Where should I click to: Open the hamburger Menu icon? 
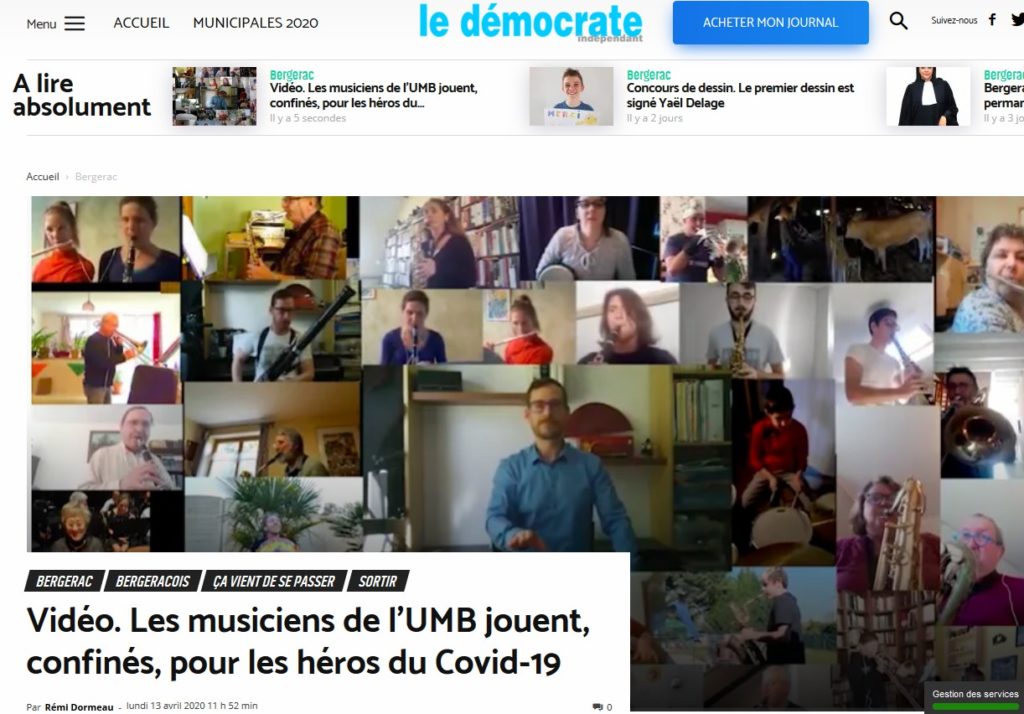coord(74,24)
